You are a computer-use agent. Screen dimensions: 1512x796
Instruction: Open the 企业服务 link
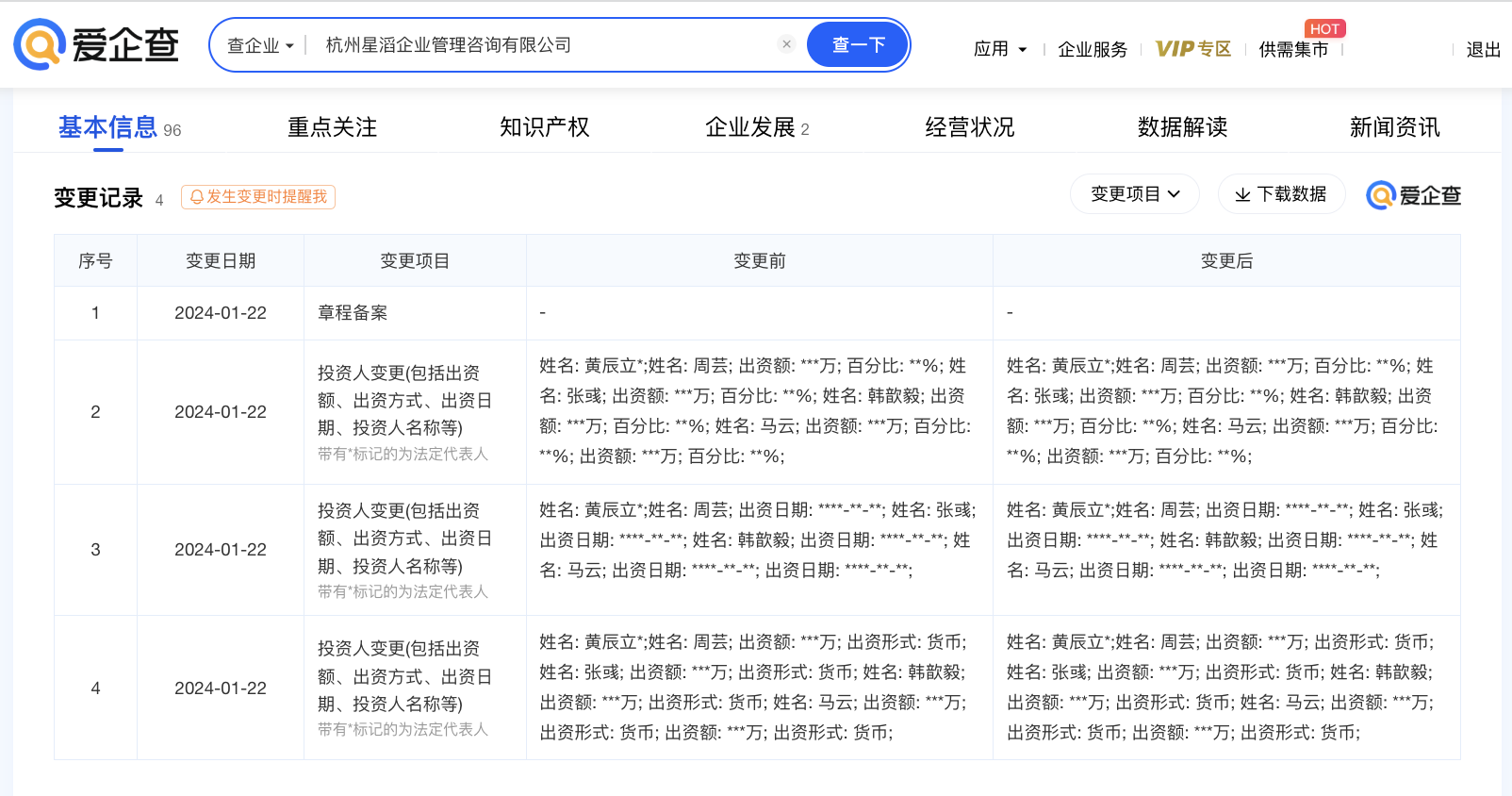1093,49
